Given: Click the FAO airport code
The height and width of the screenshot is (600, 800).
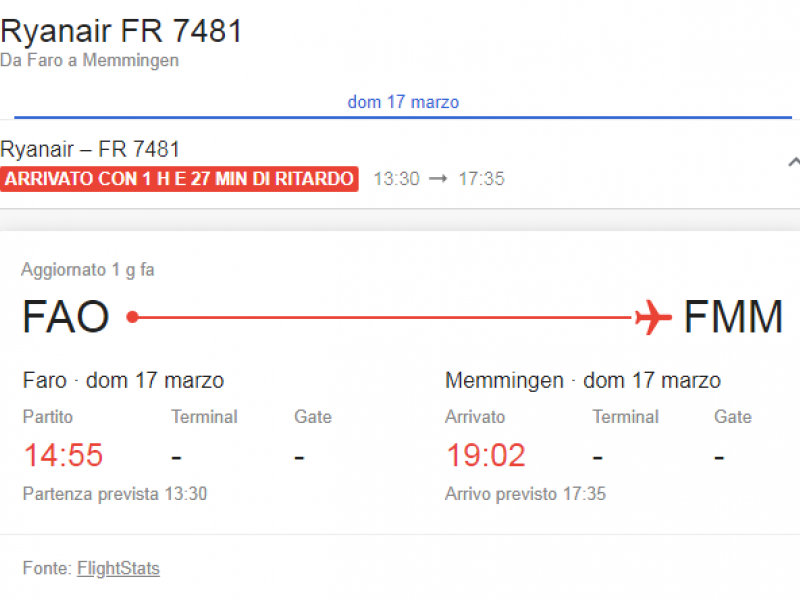Looking at the screenshot, I should tap(66, 317).
